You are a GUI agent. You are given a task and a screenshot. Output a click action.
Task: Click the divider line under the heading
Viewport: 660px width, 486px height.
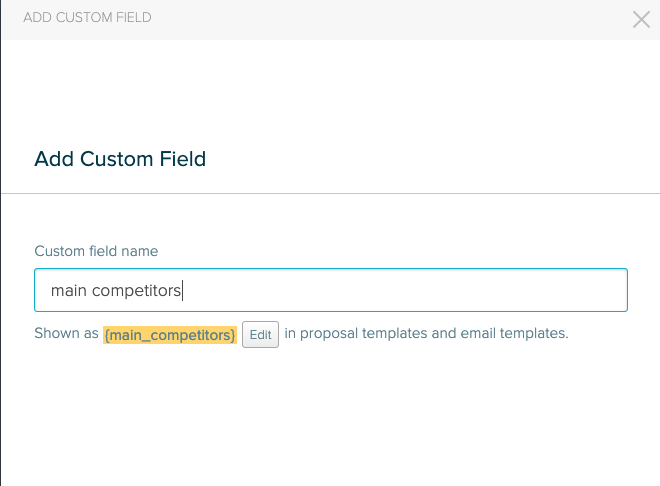[330, 193]
